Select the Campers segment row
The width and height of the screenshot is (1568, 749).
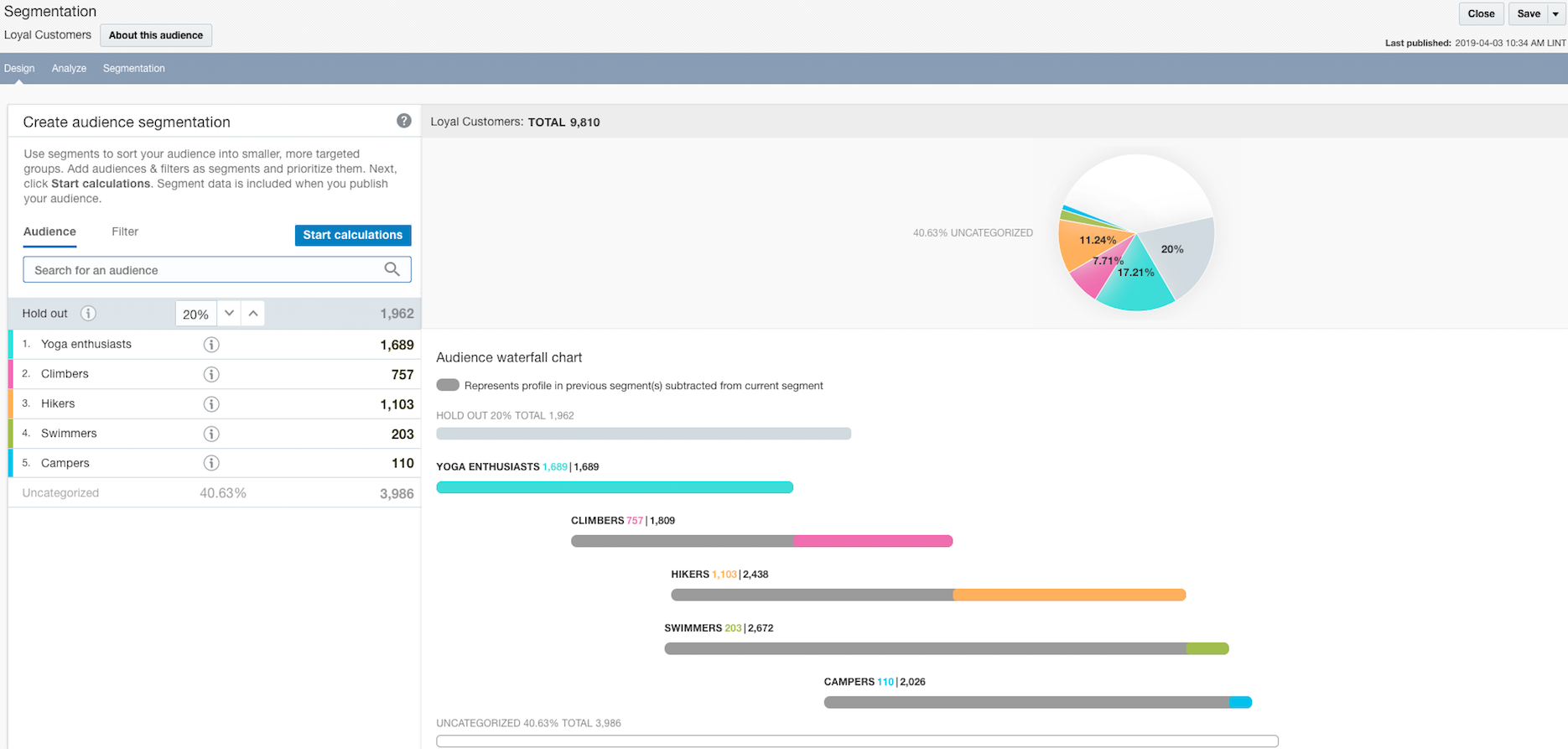point(215,463)
